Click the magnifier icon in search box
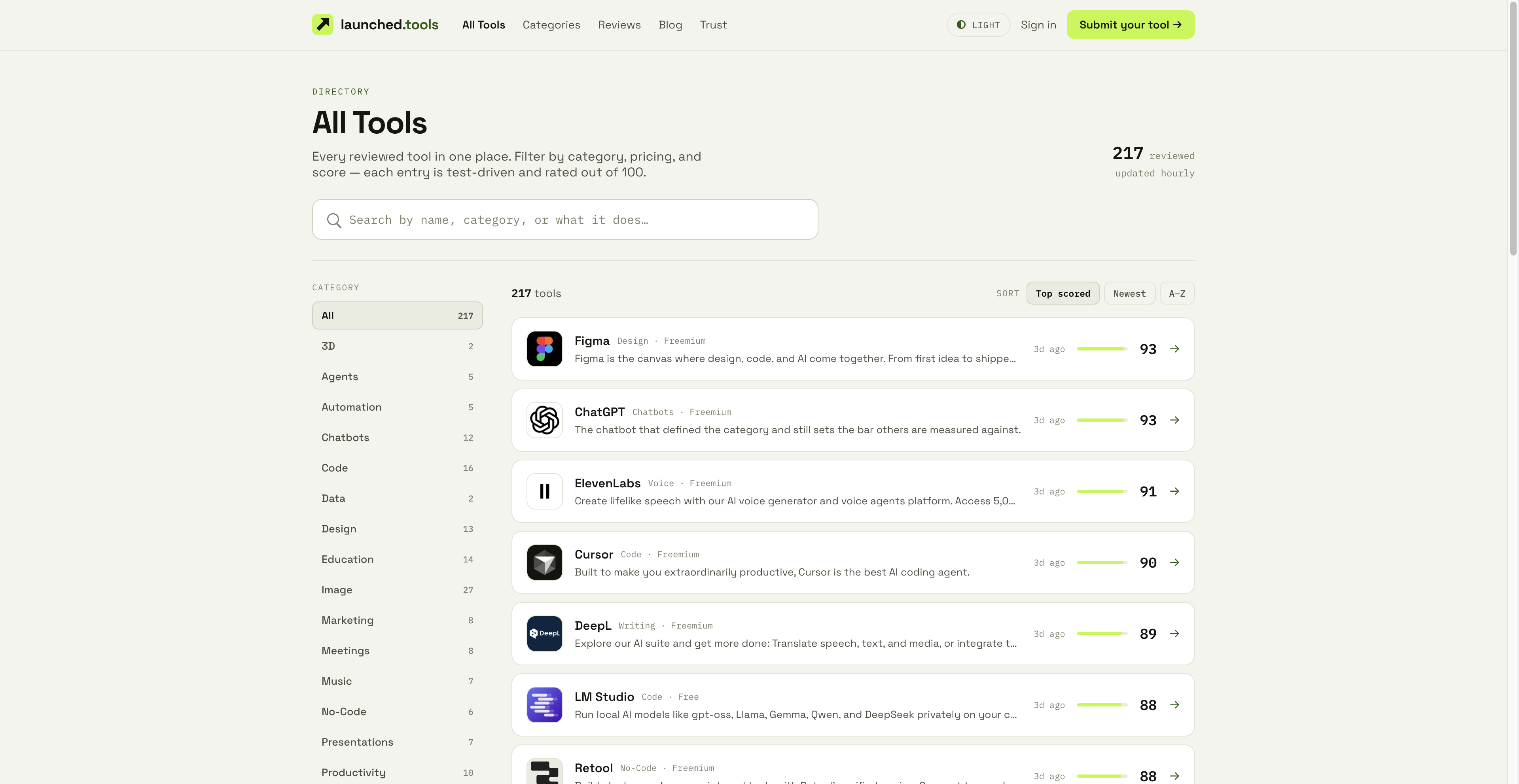 tap(334, 220)
